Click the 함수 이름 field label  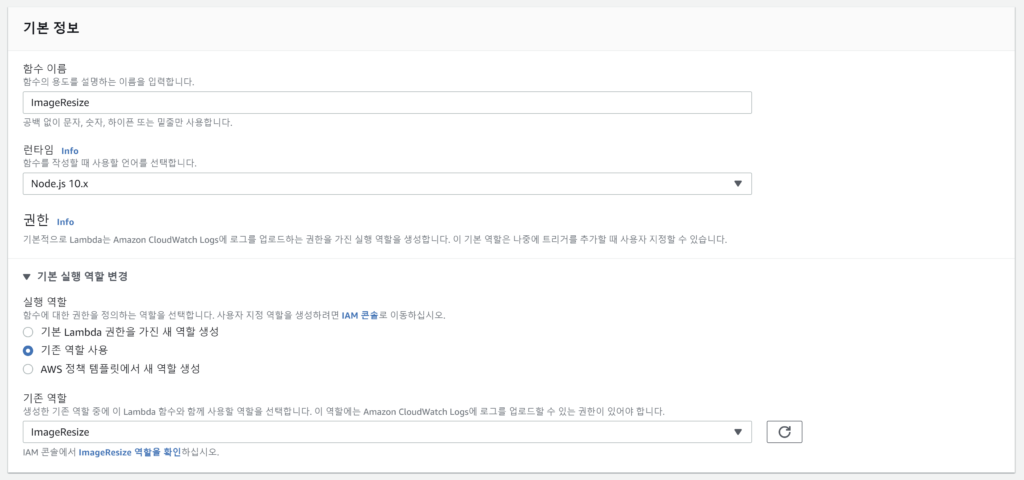(x=44, y=68)
